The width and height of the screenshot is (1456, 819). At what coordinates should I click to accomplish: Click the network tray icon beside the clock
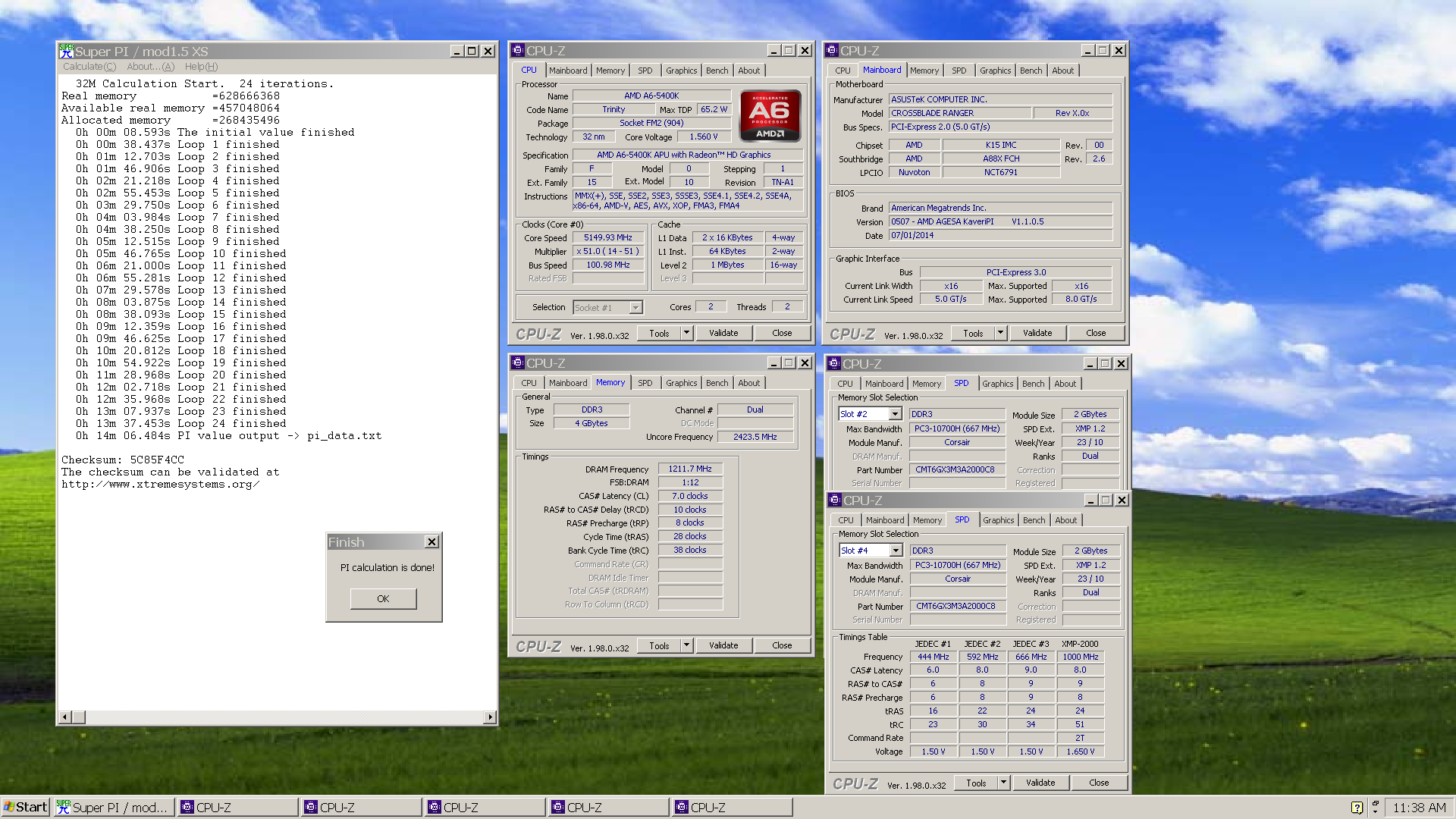pos(1375,808)
